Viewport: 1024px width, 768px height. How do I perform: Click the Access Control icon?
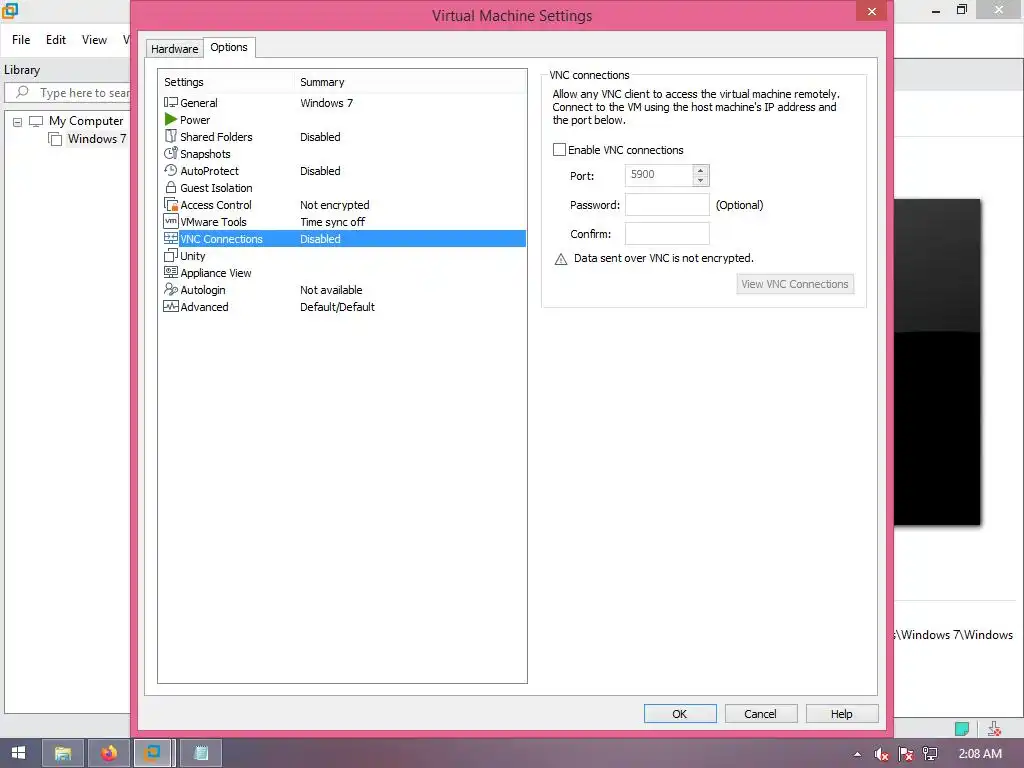170,204
